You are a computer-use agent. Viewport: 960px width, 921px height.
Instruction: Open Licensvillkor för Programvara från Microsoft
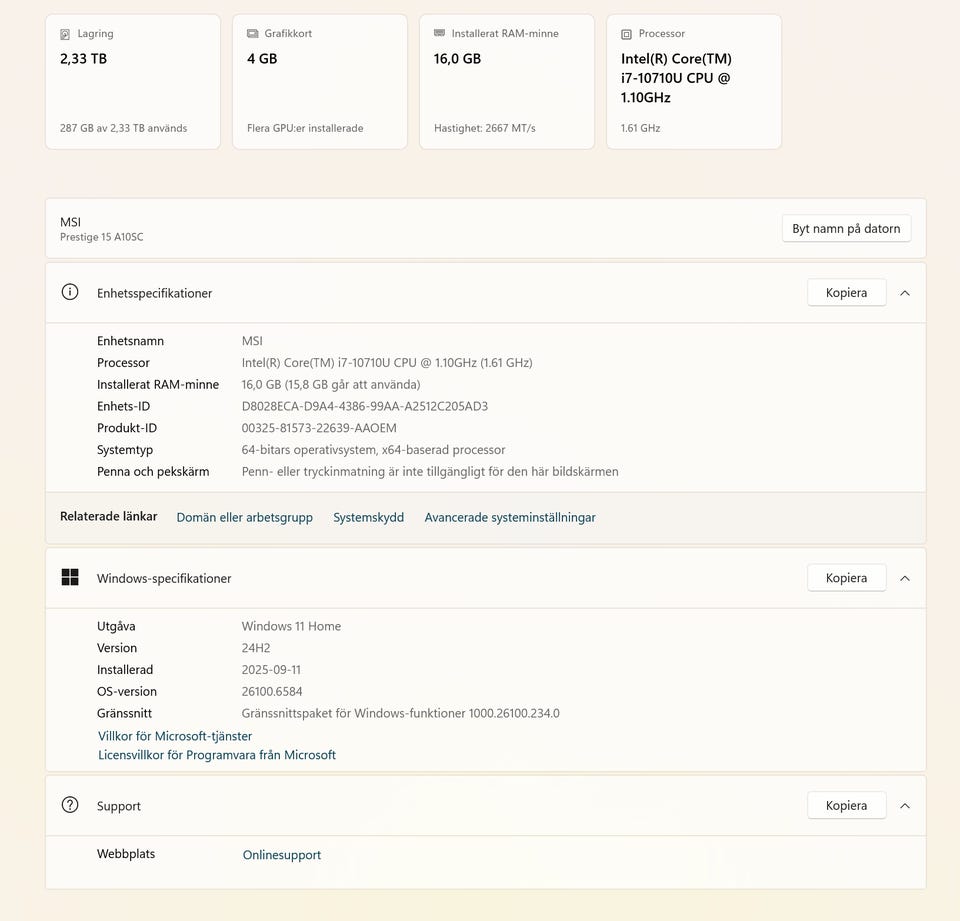click(217, 755)
